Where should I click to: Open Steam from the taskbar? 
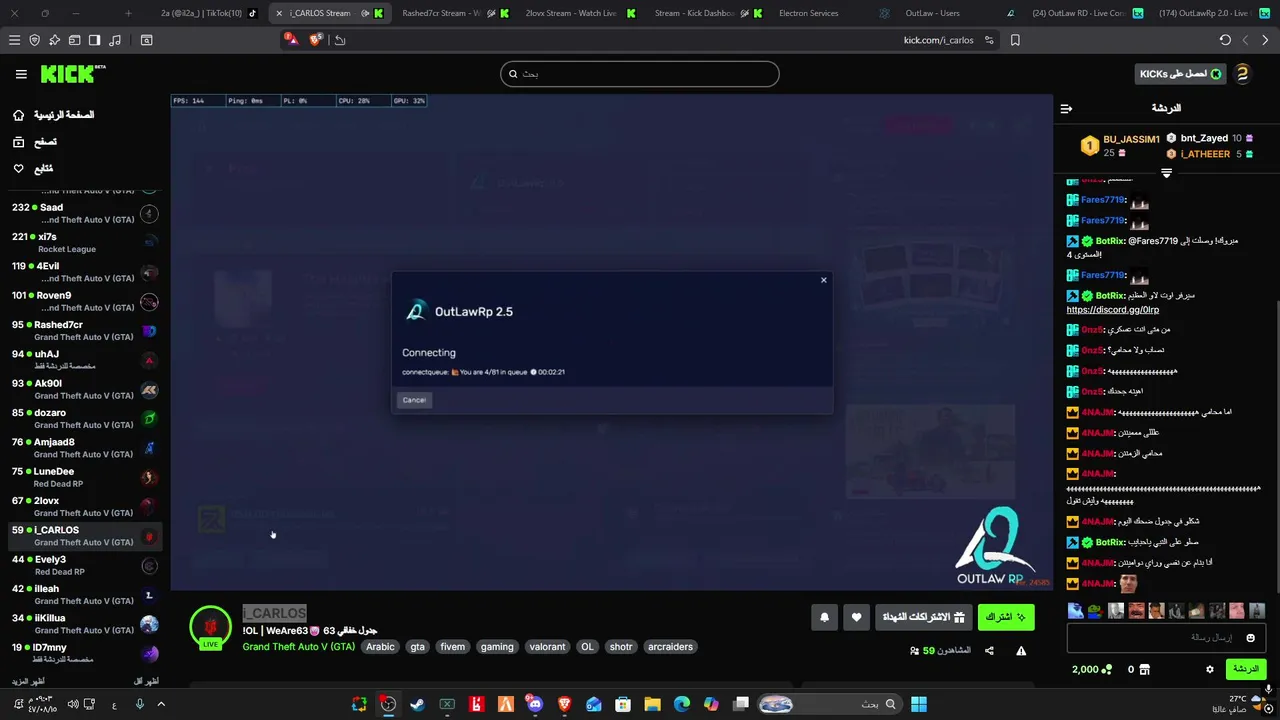417,705
